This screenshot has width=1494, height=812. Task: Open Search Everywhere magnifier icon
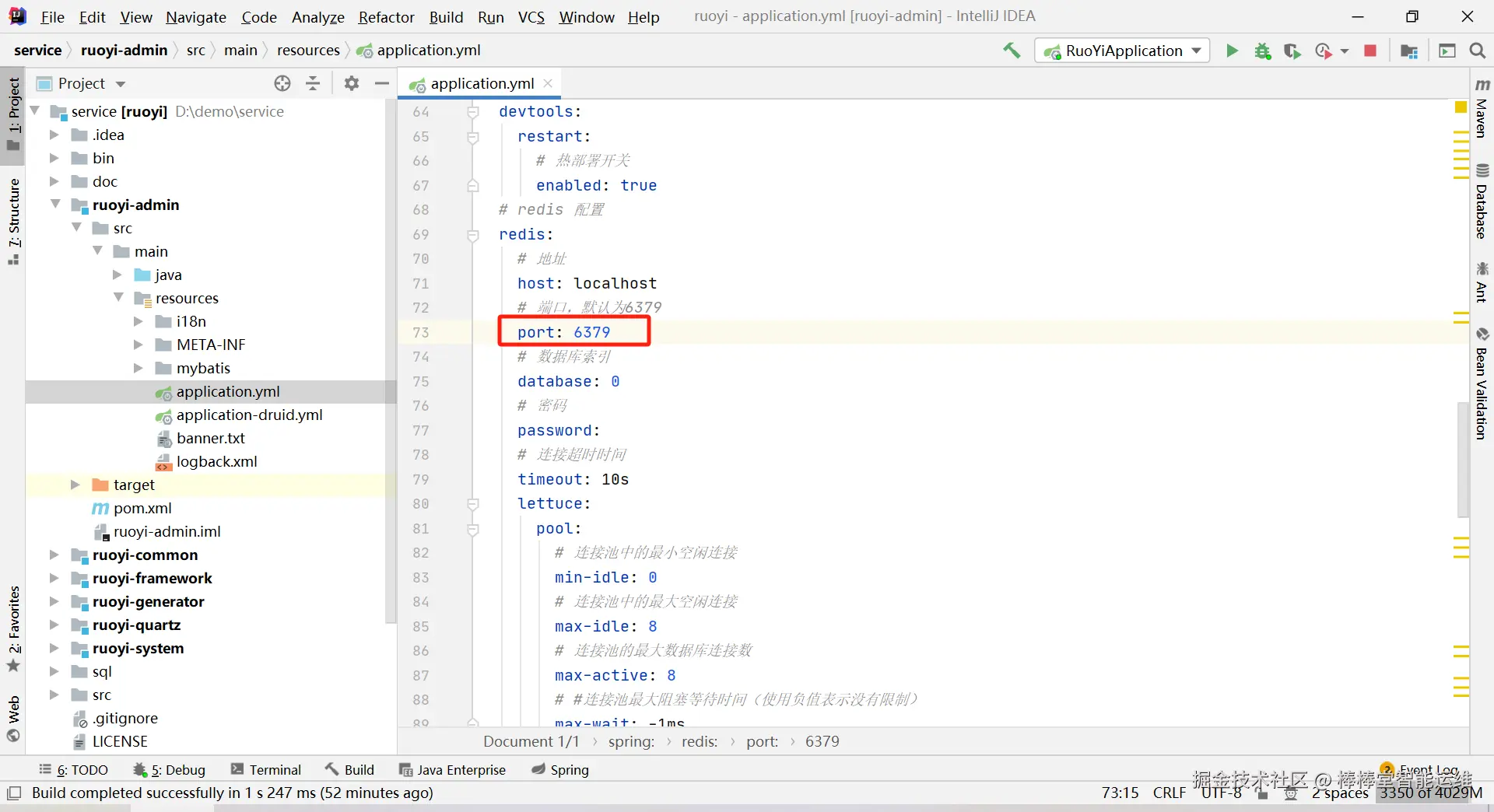click(1477, 51)
